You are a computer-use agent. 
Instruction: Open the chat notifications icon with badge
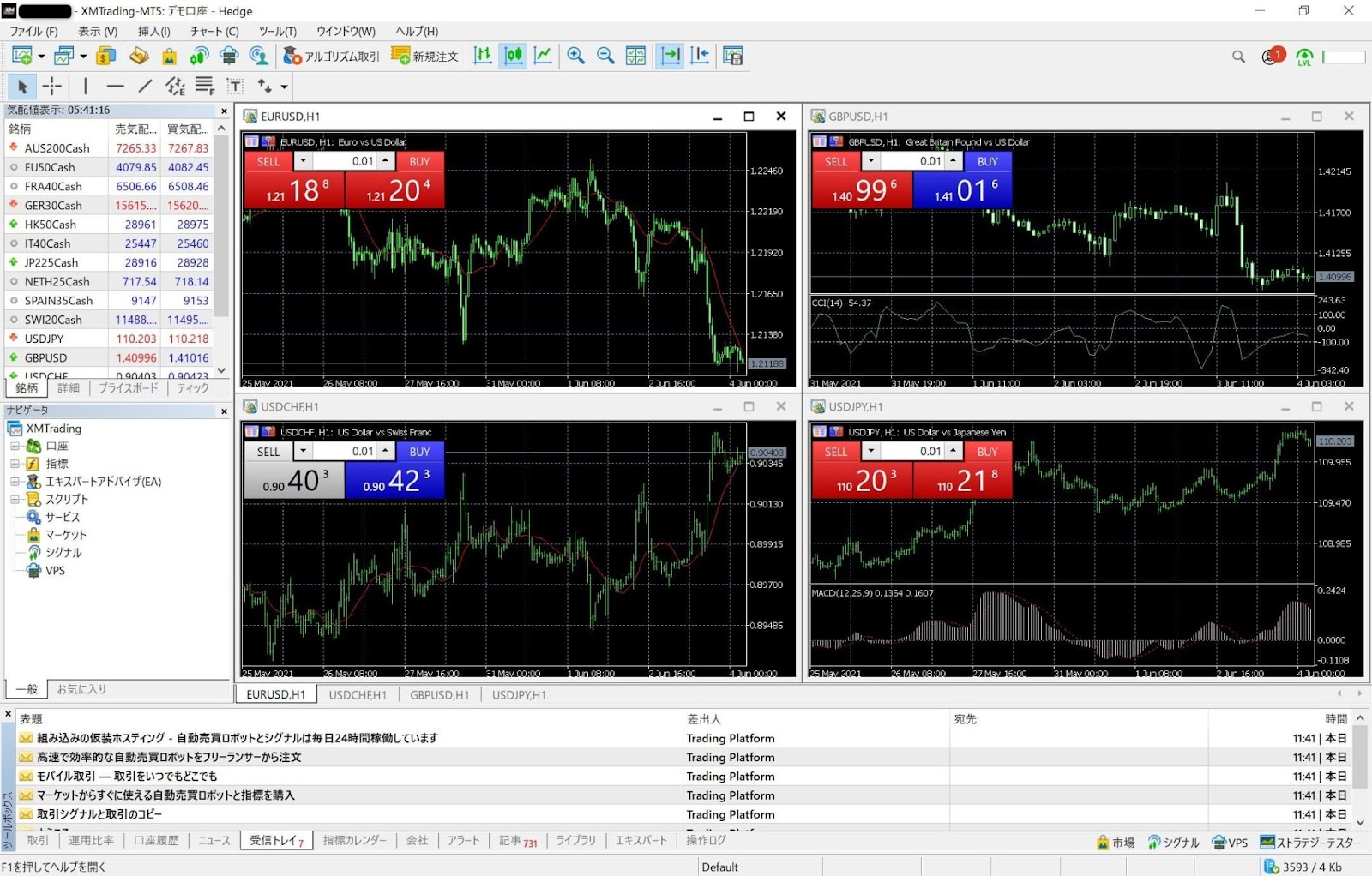[1273, 57]
